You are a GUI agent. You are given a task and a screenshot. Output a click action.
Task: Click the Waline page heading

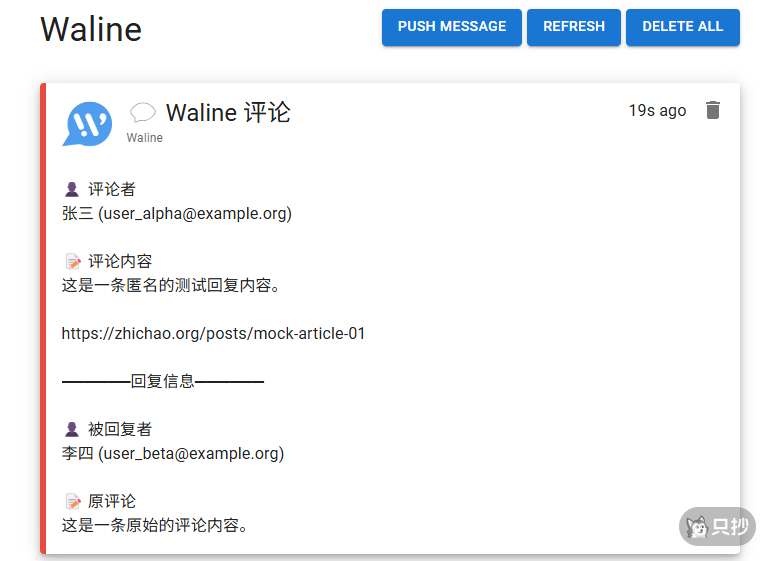(91, 29)
